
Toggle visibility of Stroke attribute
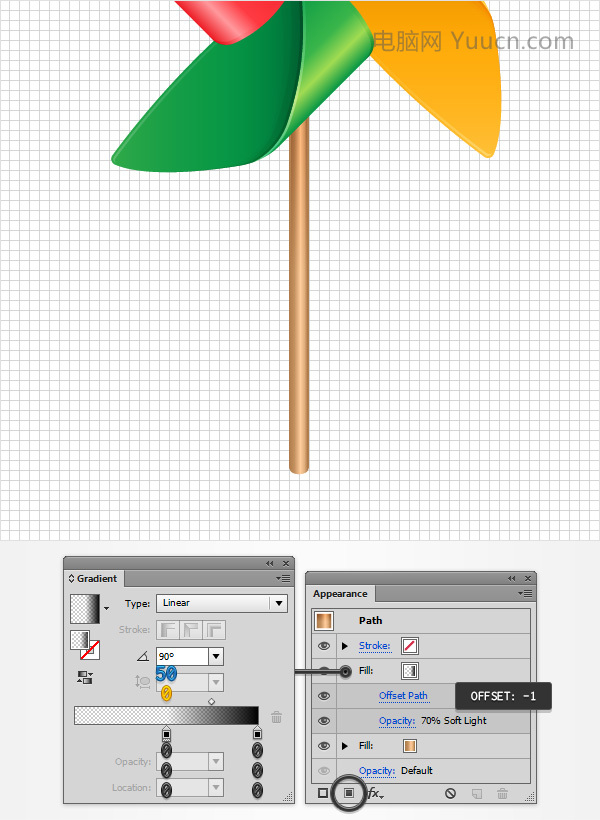pyautogui.click(x=324, y=646)
